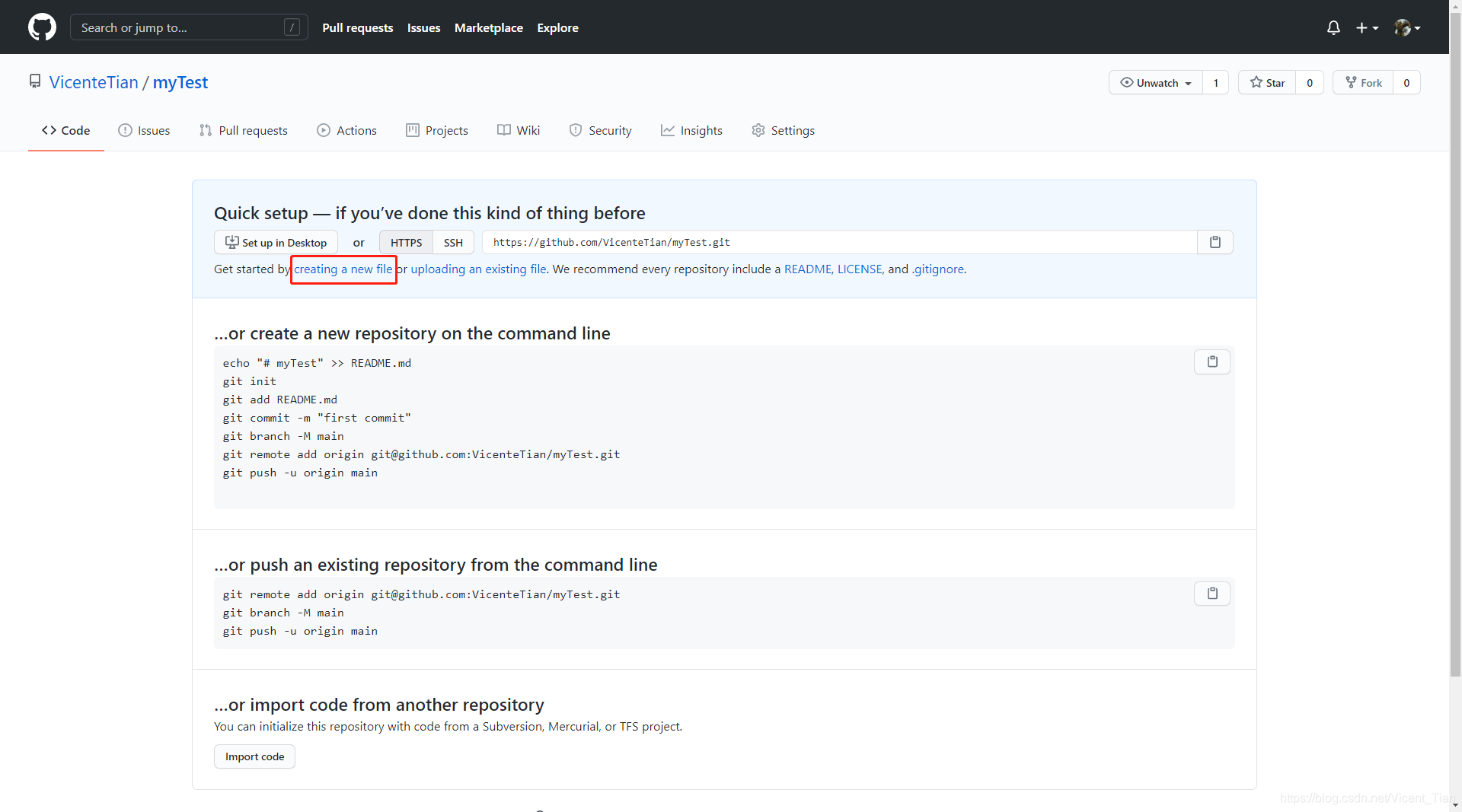This screenshot has width=1462, height=812.
Task: Open the stargazers count next to Star
Action: coord(1310,83)
